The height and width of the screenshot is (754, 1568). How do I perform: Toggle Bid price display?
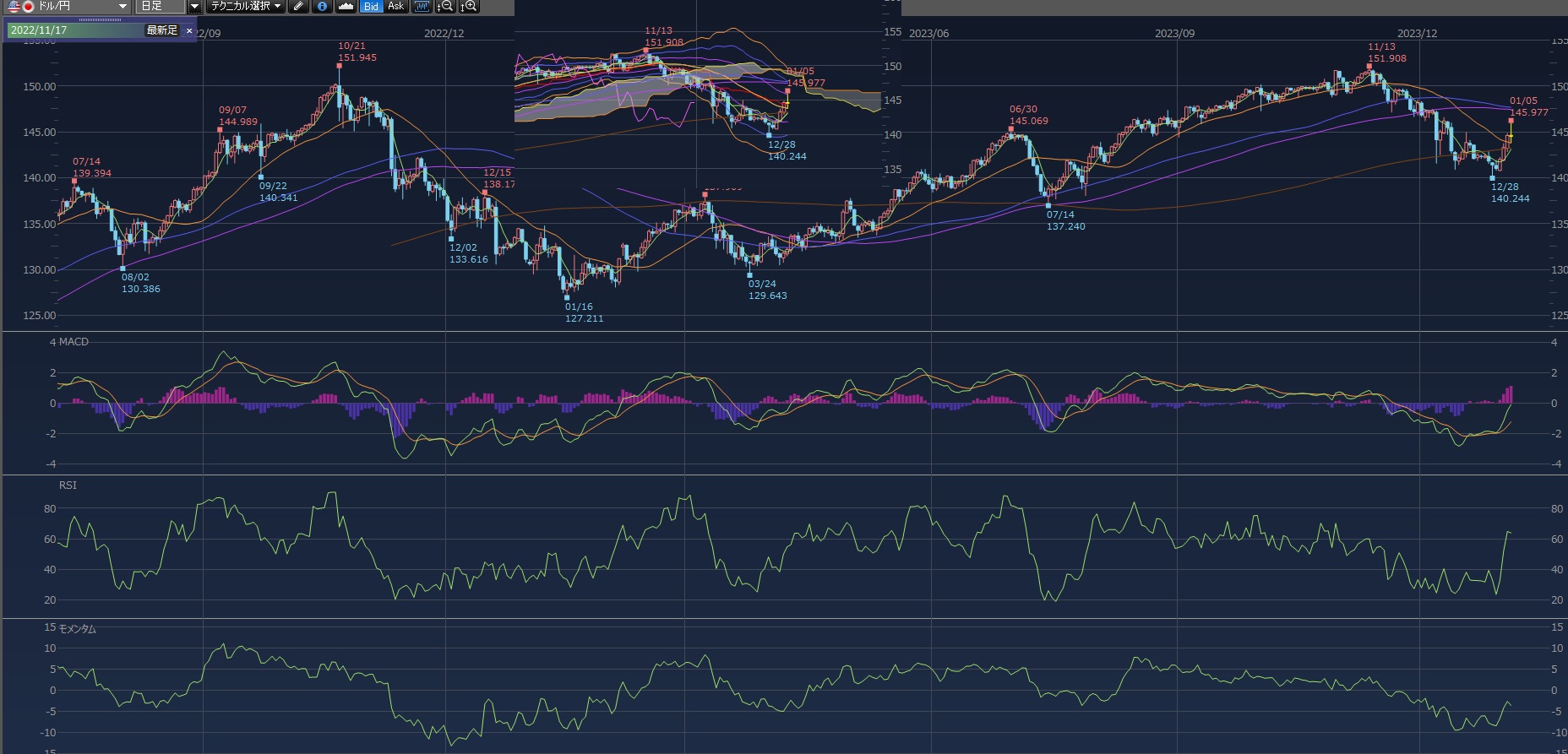click(x=371, y=6)
